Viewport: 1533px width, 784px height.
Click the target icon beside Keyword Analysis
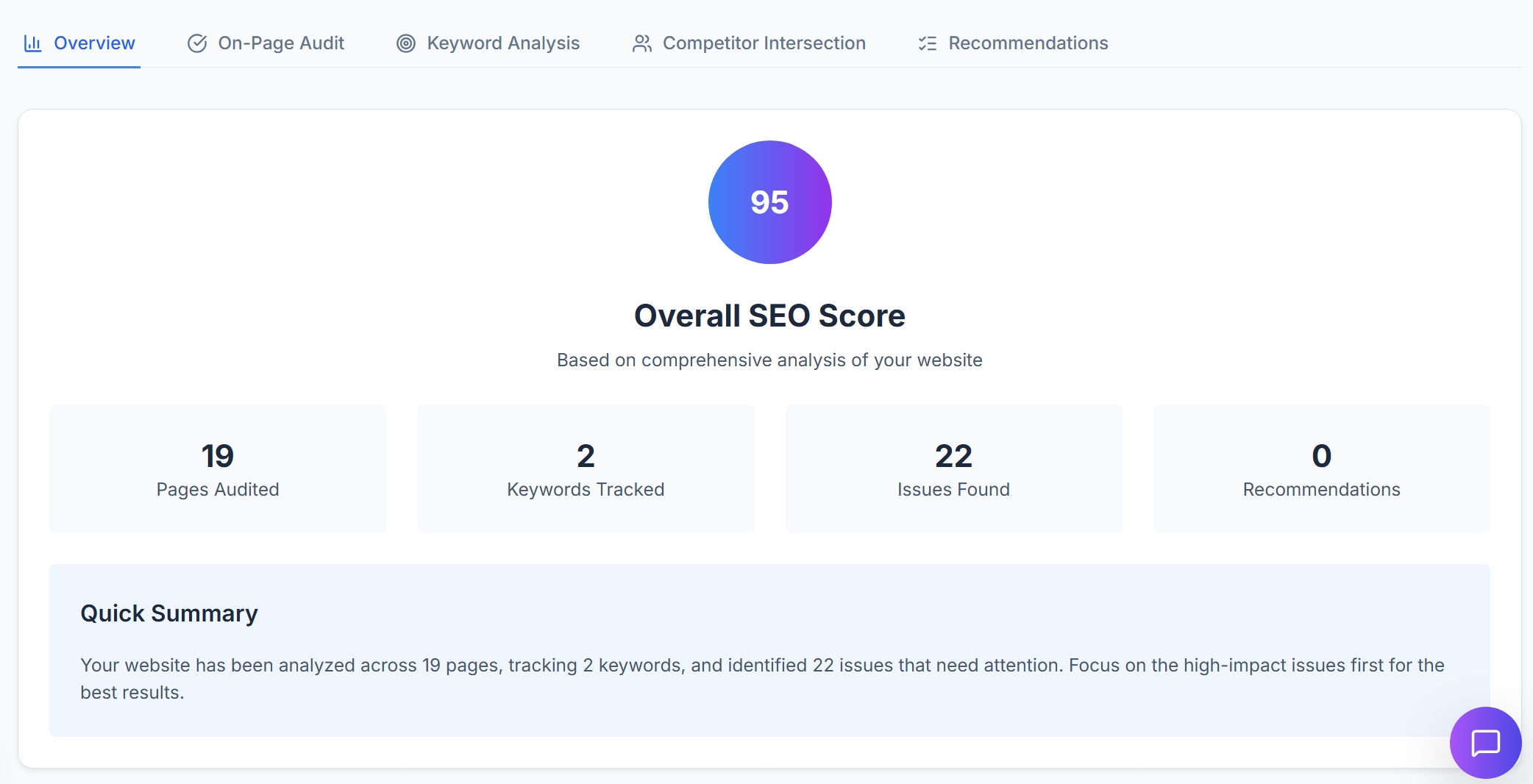[405, 43]
